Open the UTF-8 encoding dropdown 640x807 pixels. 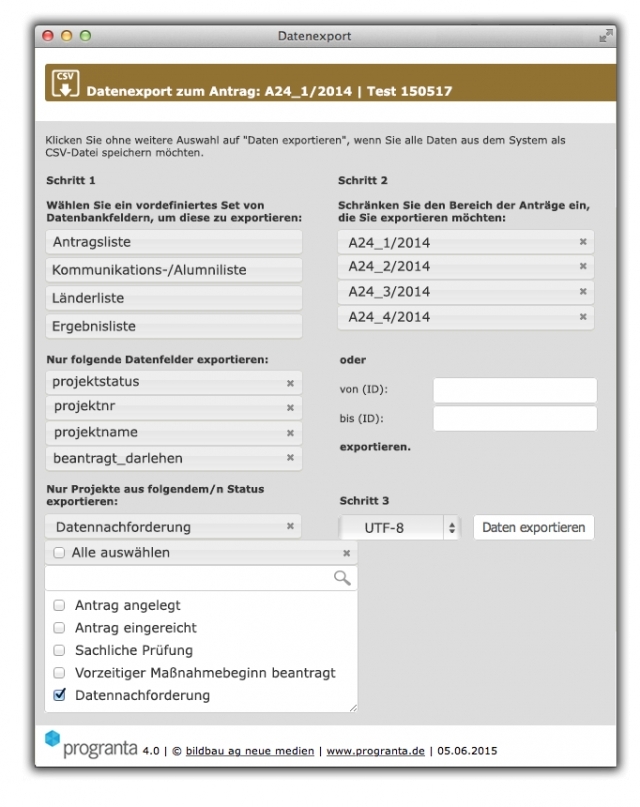click(400, 527)
